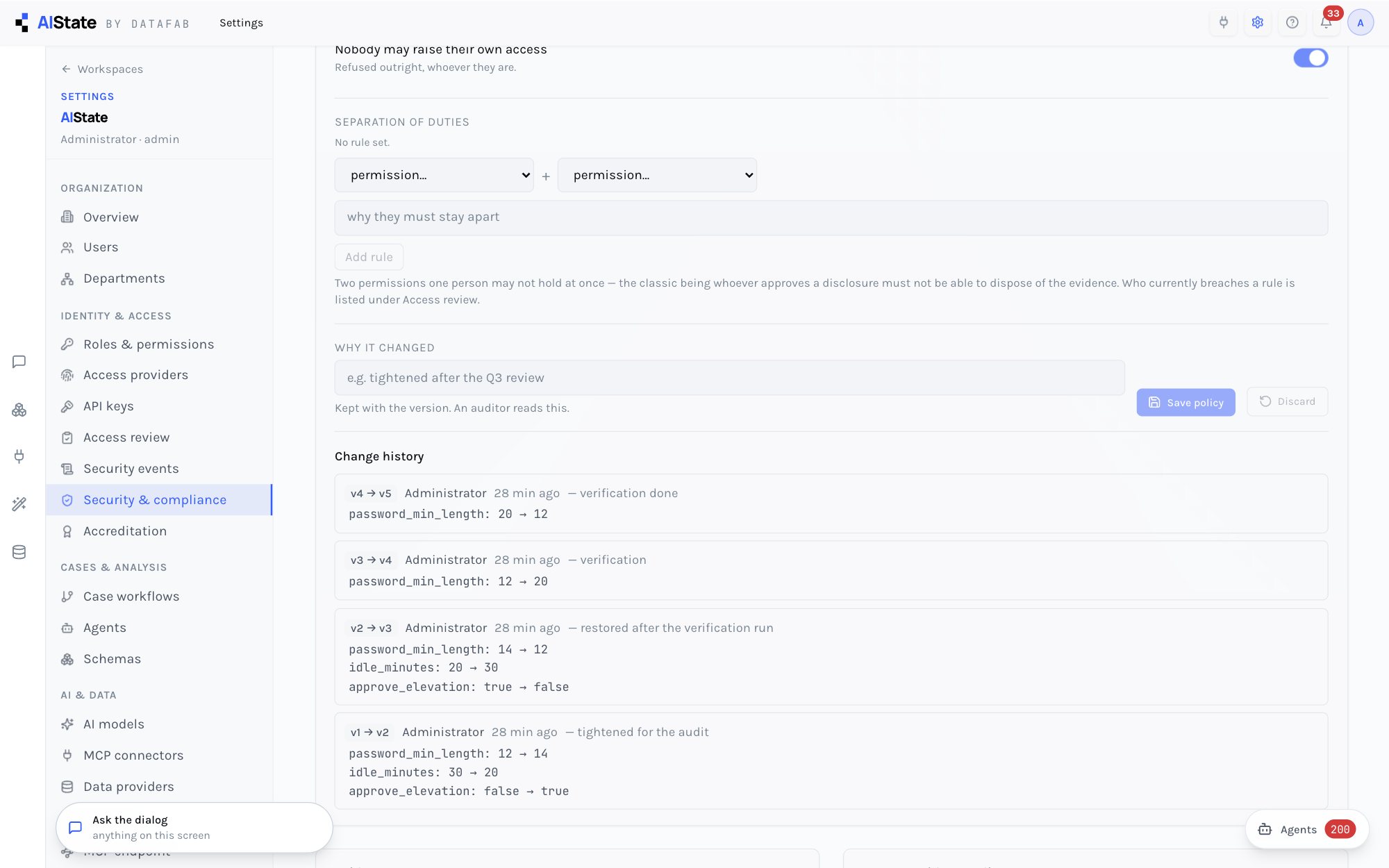Click the Discard button
This screenshot has width=1389, height=868.
coord(1287,401)
